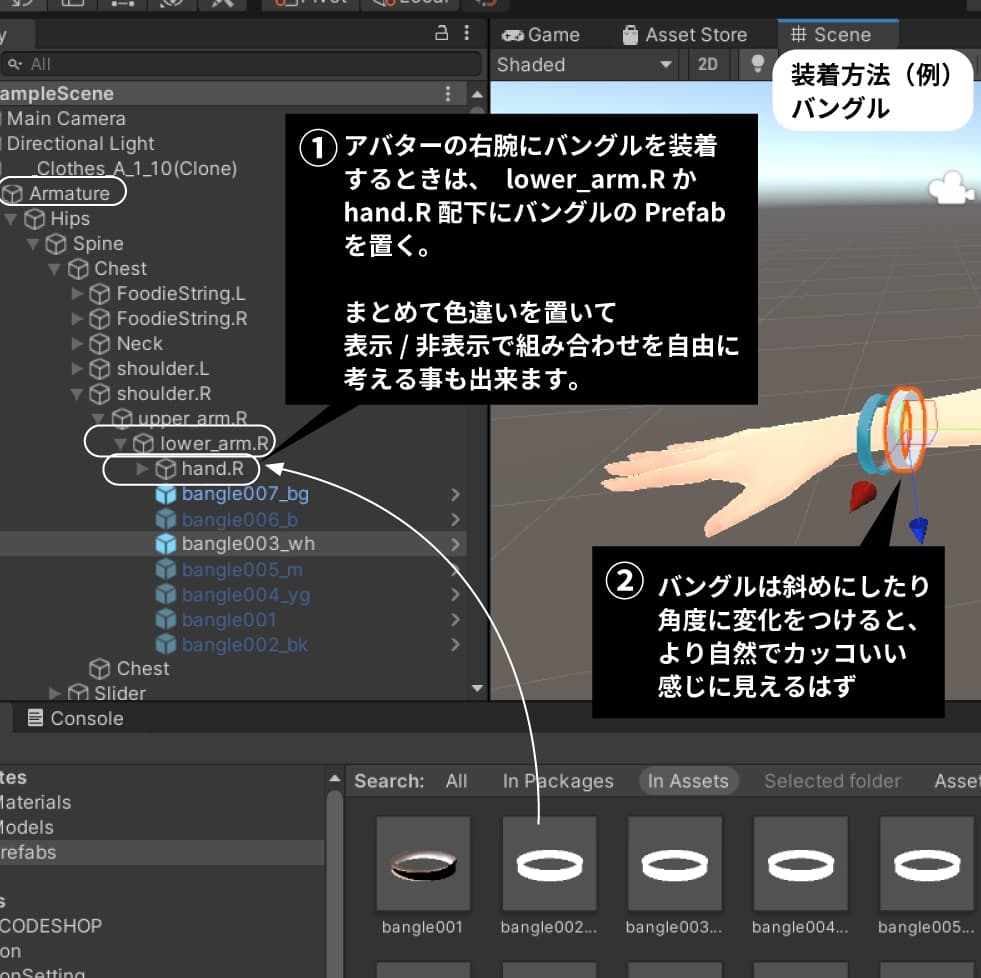Screen dimensions: 981x978
Task: Select the bangle002 thumbnail in the project browser
Action: pyautogui.click(x=548, y=863)
